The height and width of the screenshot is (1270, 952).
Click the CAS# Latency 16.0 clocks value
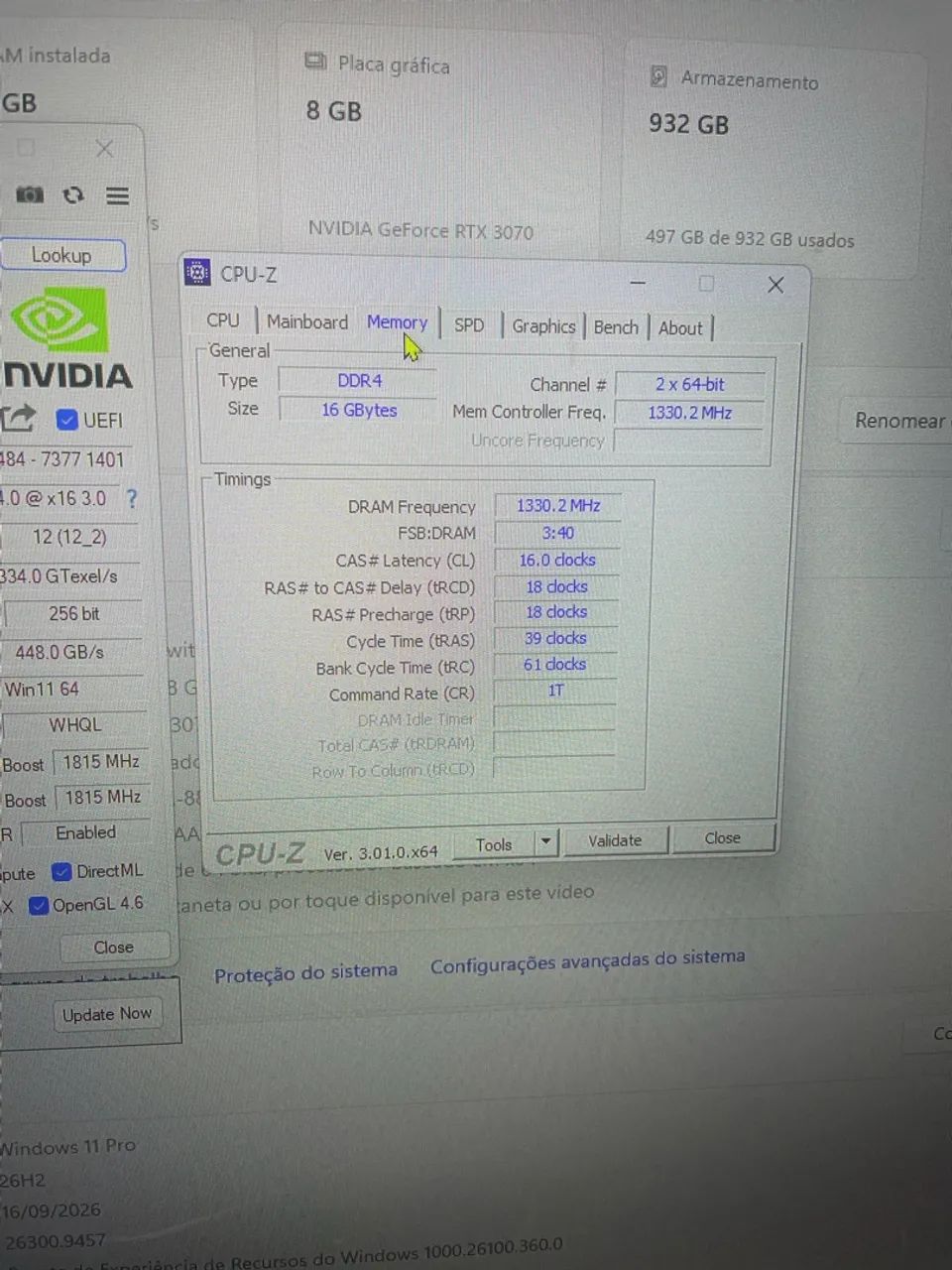[x=557, y=560]
